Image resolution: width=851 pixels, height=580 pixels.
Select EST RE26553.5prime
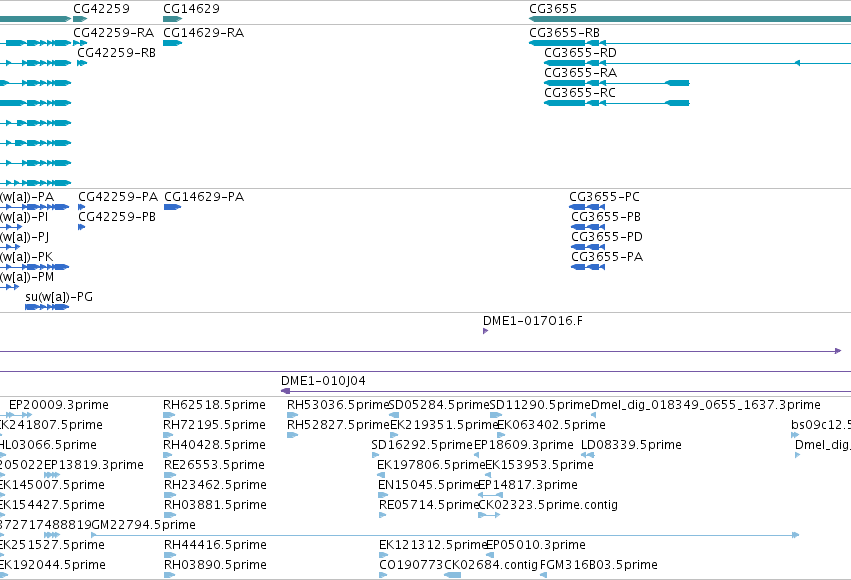point(214,465)
